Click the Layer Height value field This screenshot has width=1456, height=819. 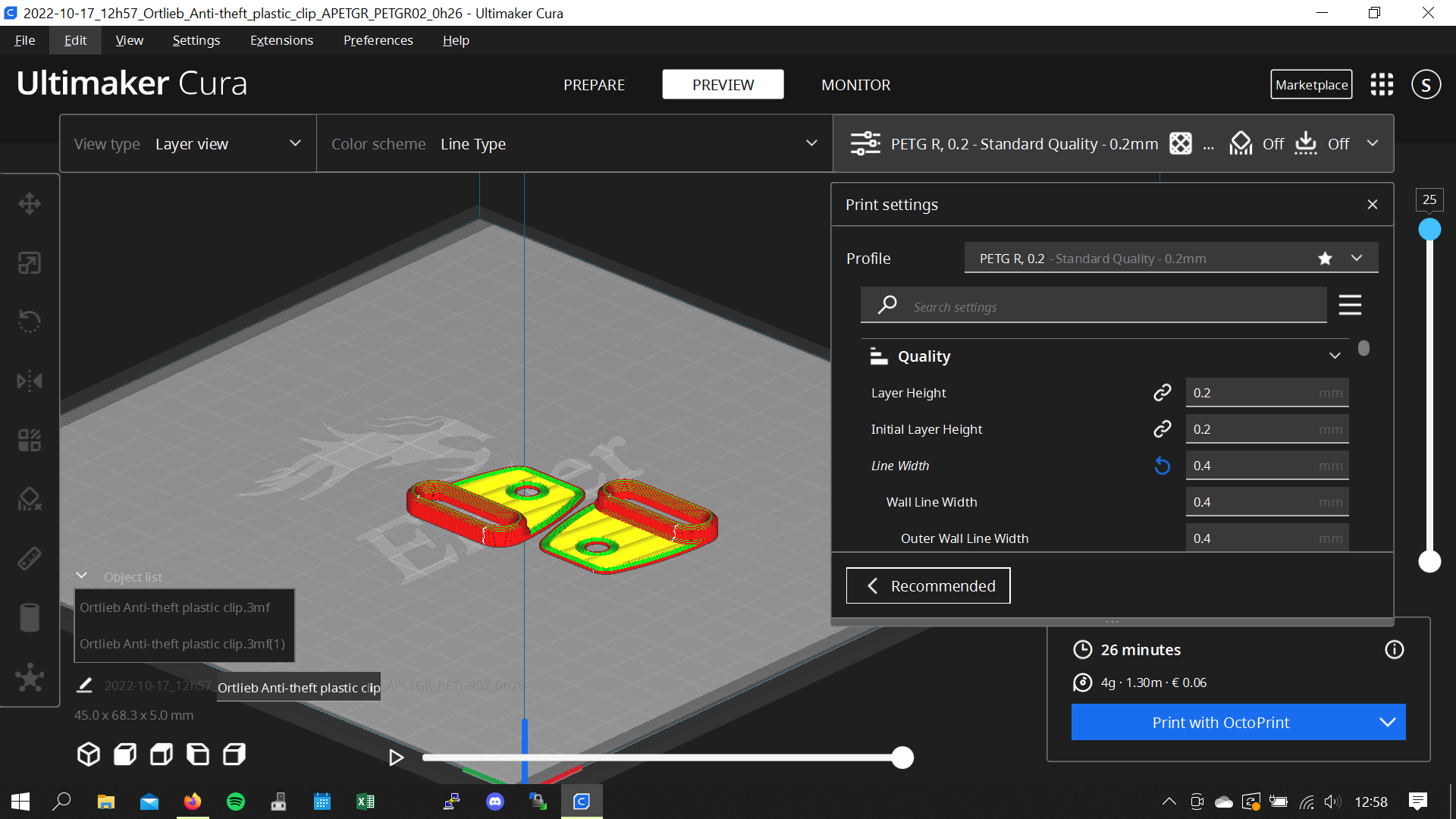pos(1267,393)
